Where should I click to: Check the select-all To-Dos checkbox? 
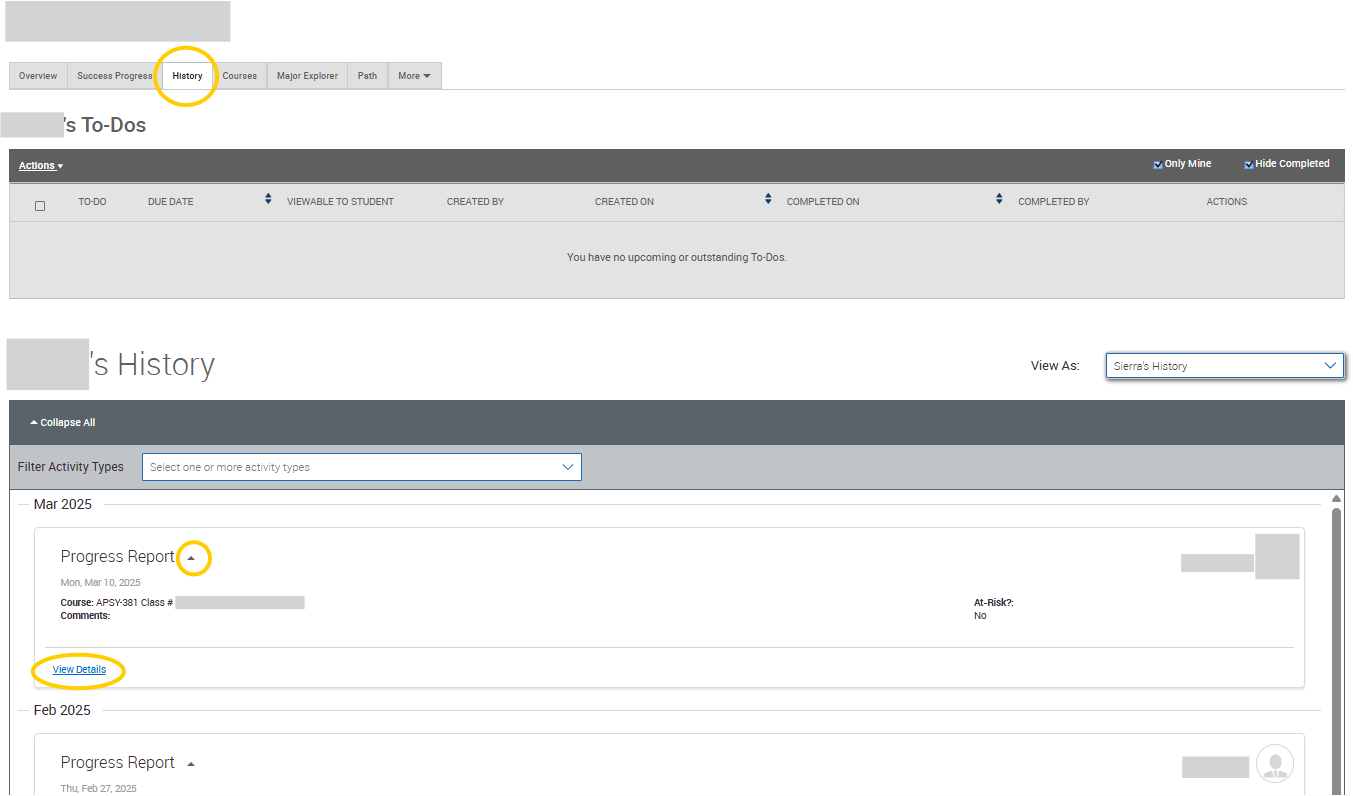pyautogui.click(x=40, y=206)
